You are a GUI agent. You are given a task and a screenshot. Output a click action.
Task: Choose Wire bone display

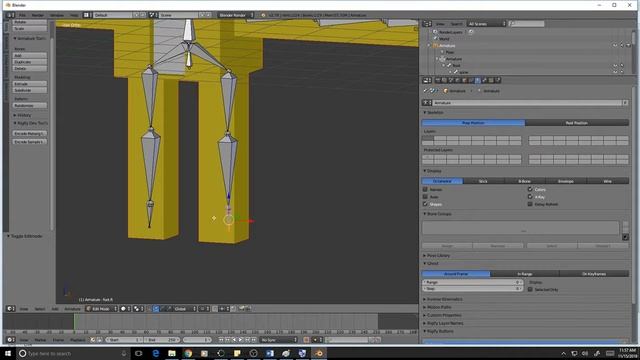click(608, 181)
